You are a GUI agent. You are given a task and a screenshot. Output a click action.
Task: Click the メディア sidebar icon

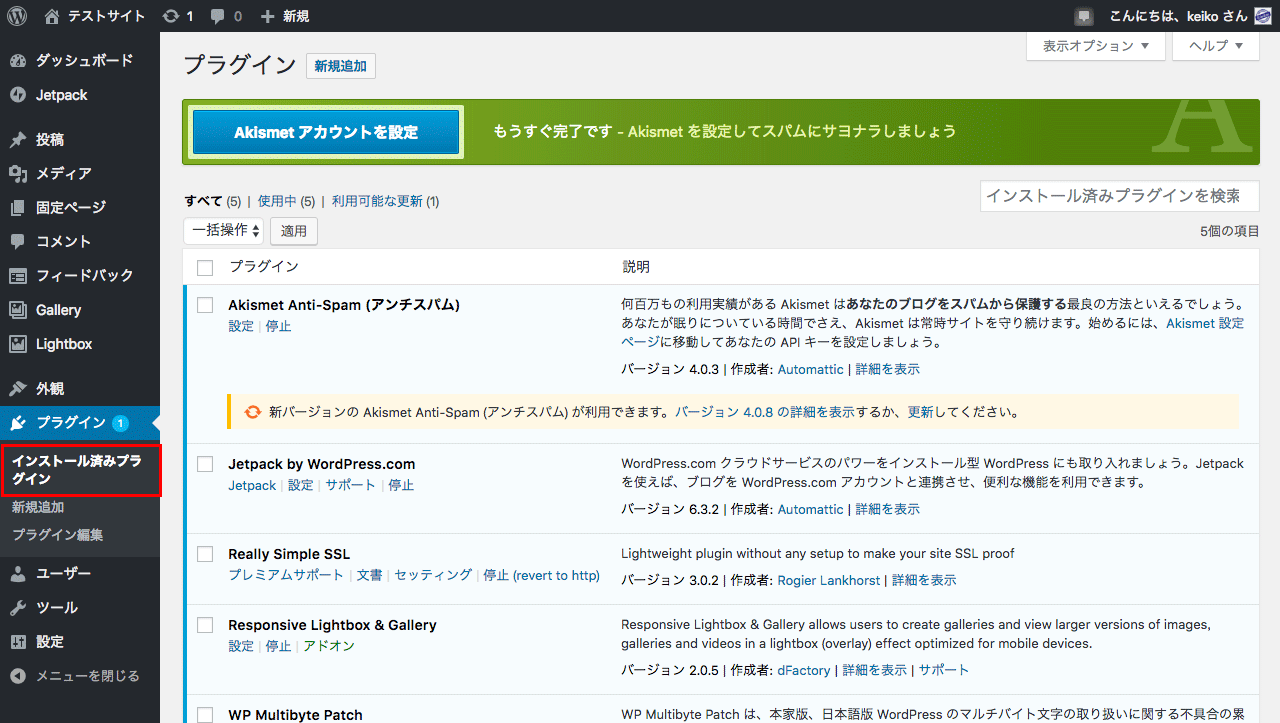click(x=18, y=174)
